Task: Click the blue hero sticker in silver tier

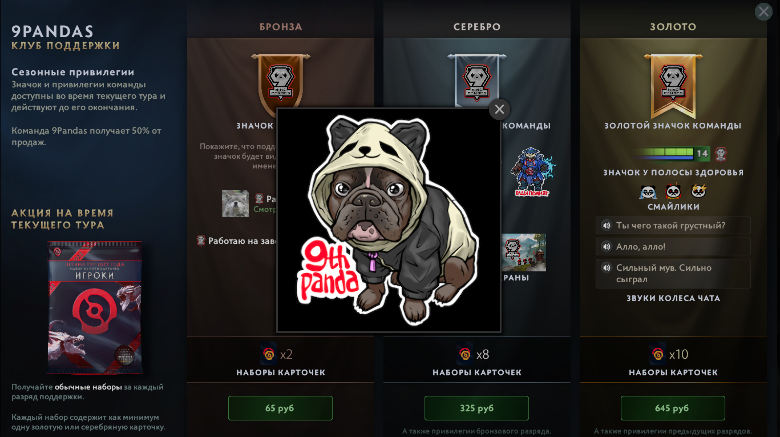Action: (531, 172)
